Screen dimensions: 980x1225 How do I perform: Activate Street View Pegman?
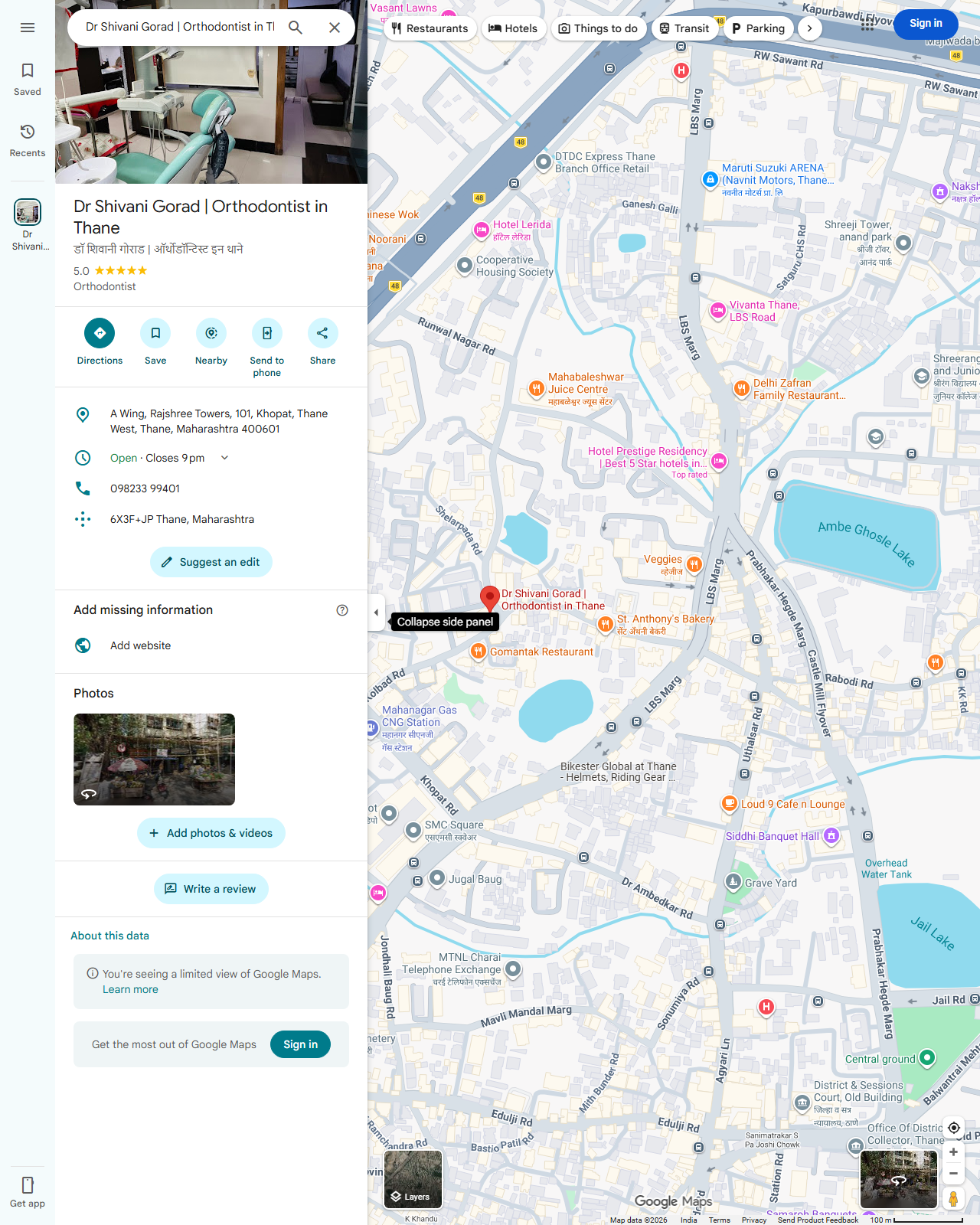[954, 1198]
